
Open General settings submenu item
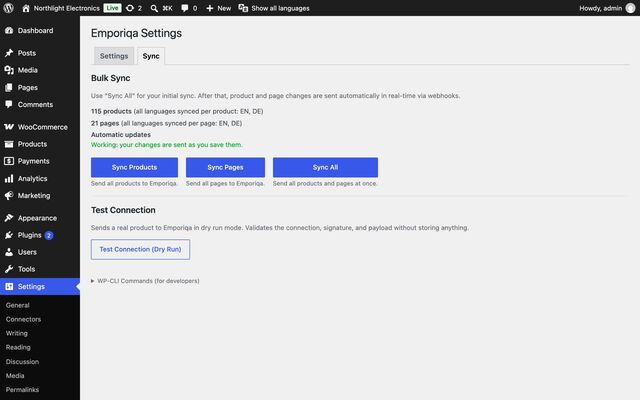18,305
